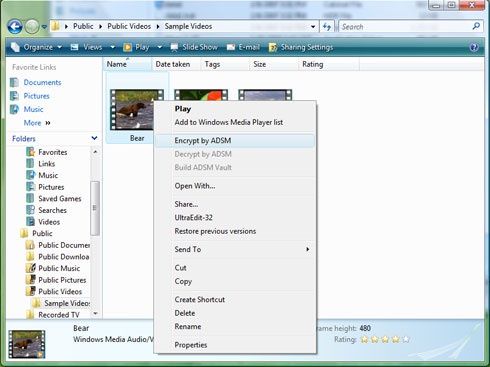Expand More favorite links
The image size is (490, 367).
(x=37, y=123)
